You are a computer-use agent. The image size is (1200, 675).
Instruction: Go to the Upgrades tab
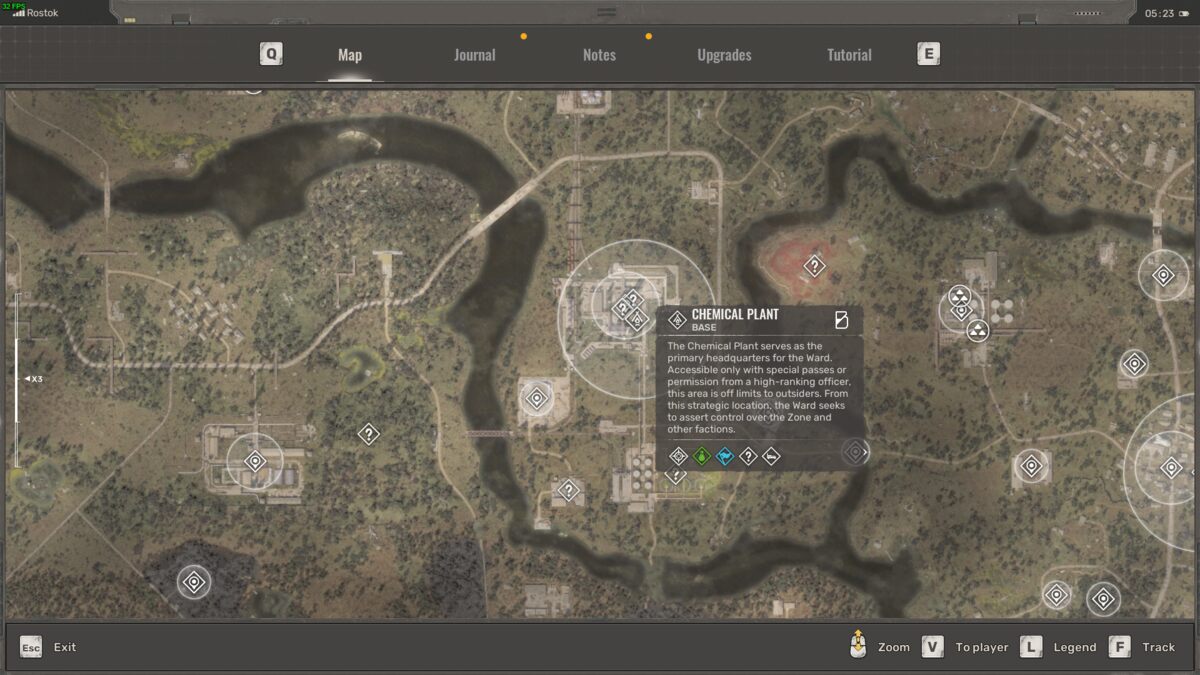pyautogui.click(x=724, y=55)
